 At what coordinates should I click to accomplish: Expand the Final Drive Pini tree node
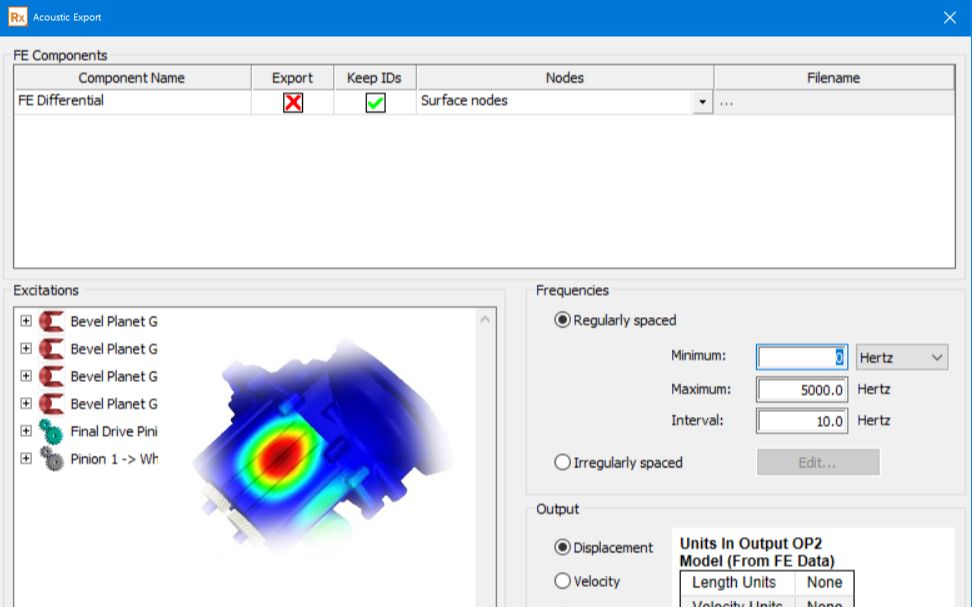tap(26, 431)
